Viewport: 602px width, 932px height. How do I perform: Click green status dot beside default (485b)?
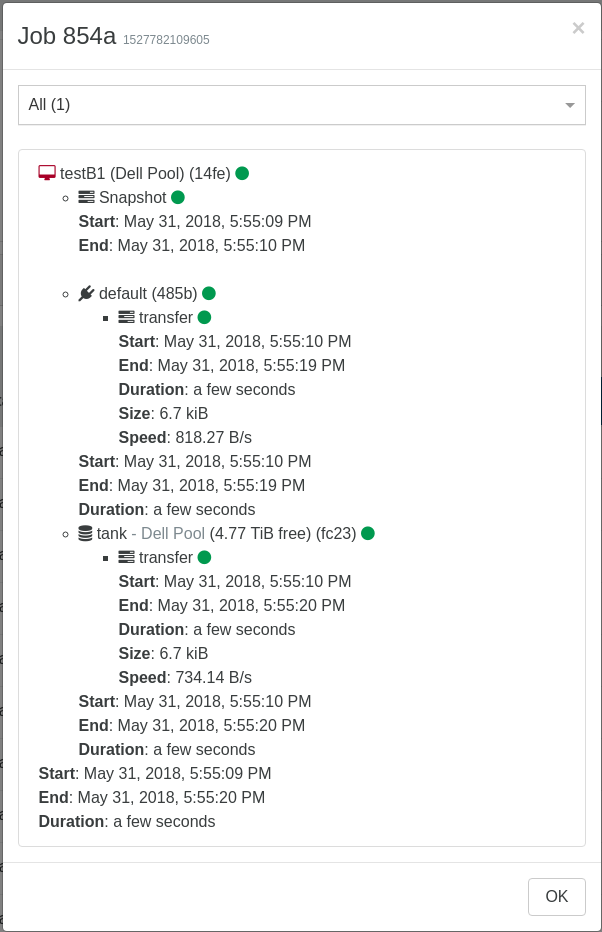coord(209,293)
